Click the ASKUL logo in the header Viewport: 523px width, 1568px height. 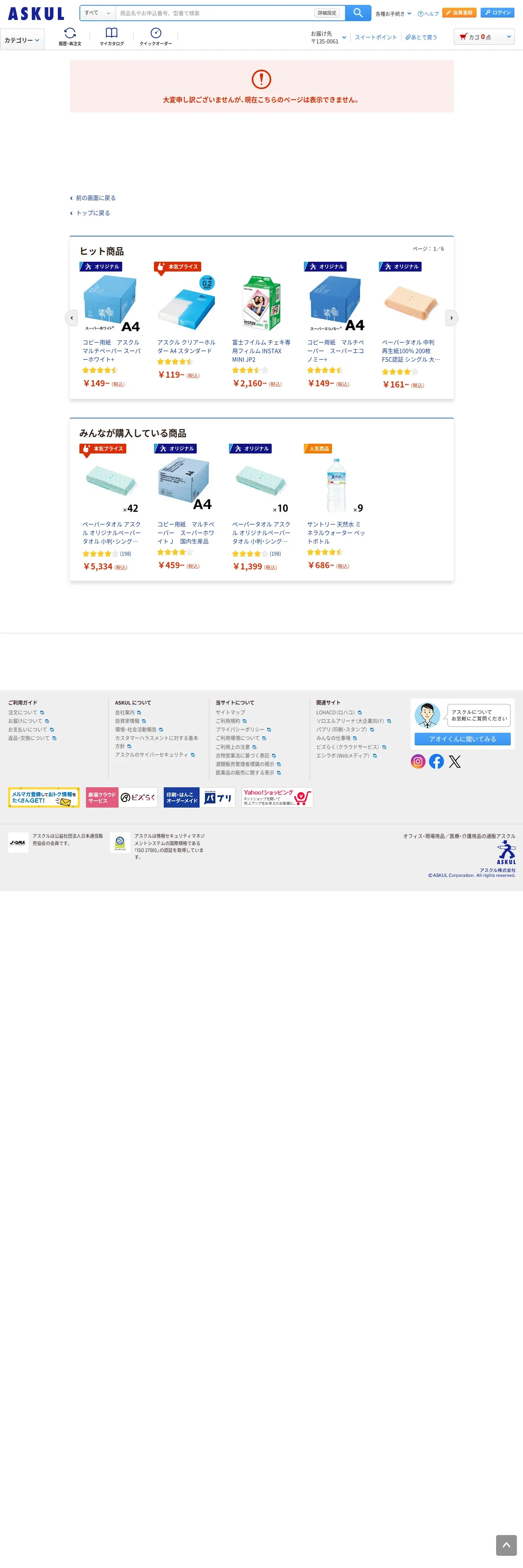36,13
